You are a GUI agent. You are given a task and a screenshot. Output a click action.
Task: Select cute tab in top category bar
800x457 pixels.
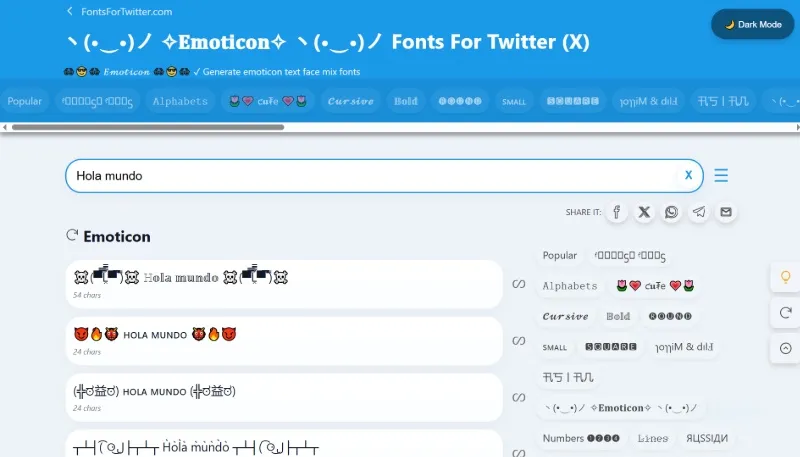tap(268, 101)
